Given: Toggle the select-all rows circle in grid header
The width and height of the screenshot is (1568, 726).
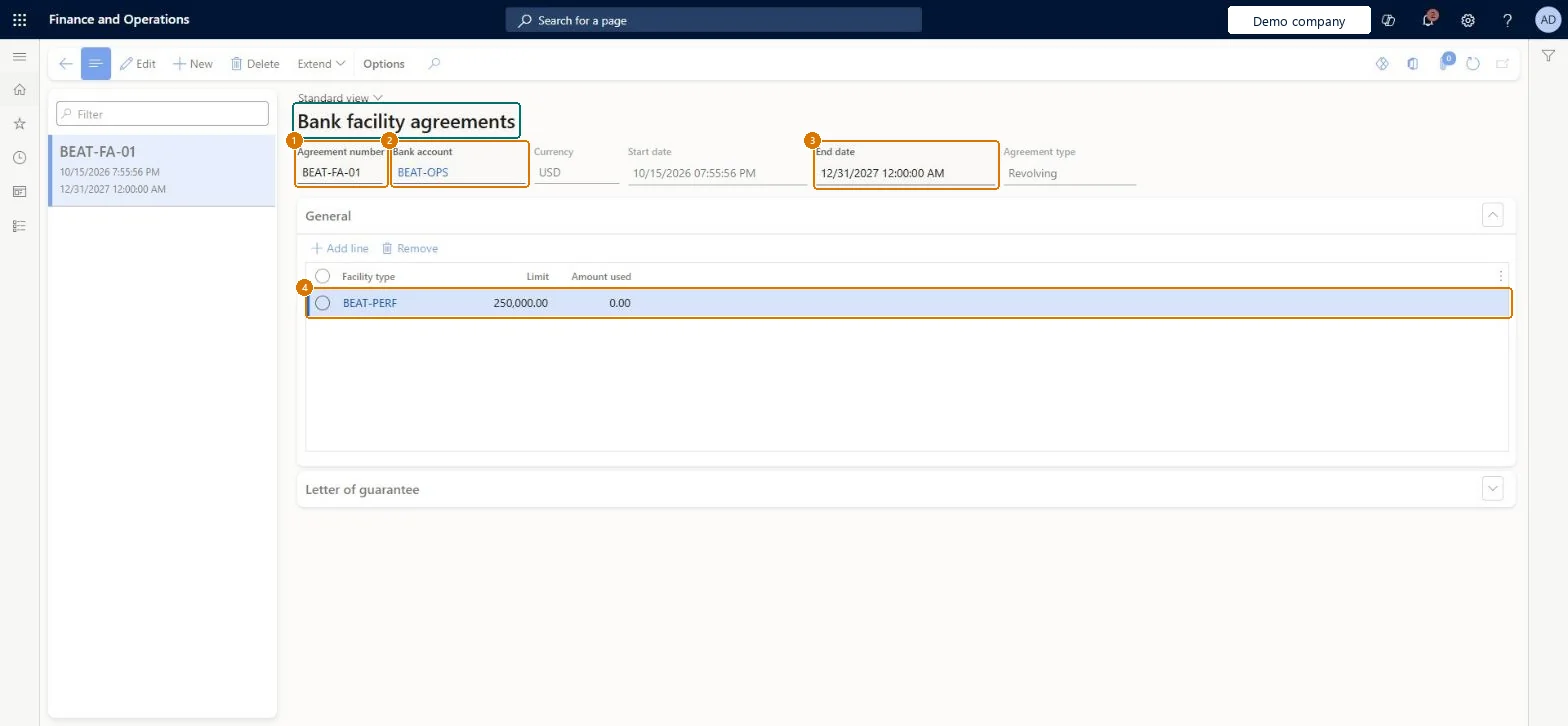Looking at the screenshot, I should pos(323,276).
